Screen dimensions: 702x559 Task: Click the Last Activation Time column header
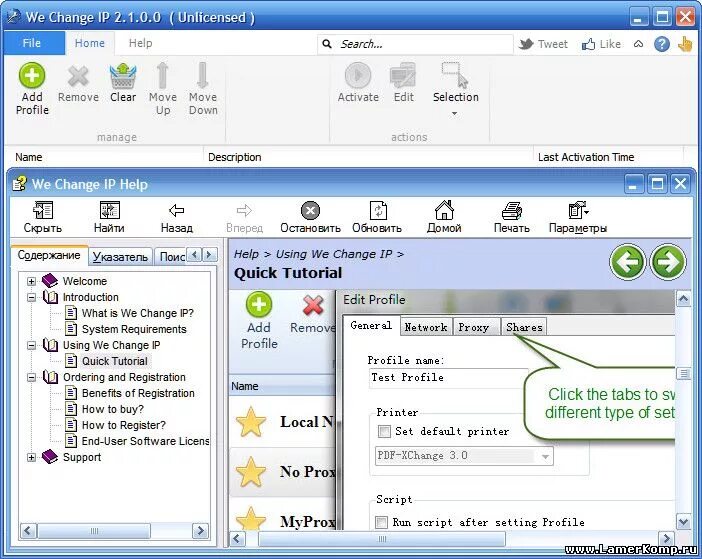click(609, 157)
